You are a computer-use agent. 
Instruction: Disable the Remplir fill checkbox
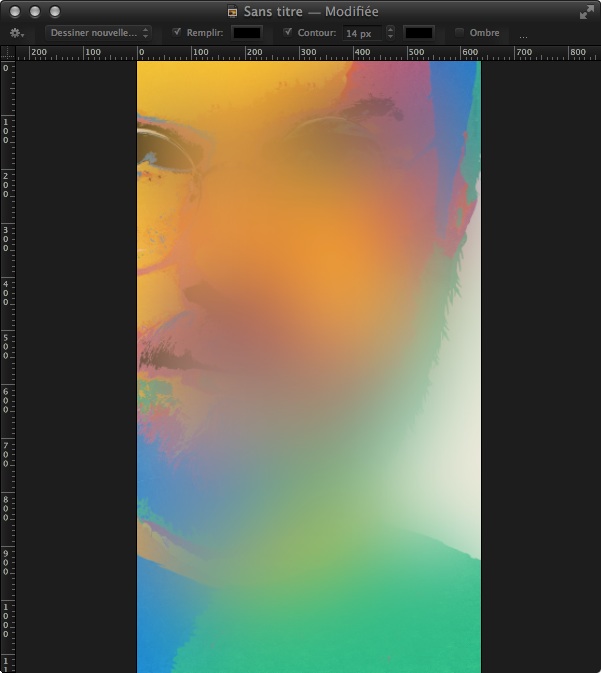176,32
